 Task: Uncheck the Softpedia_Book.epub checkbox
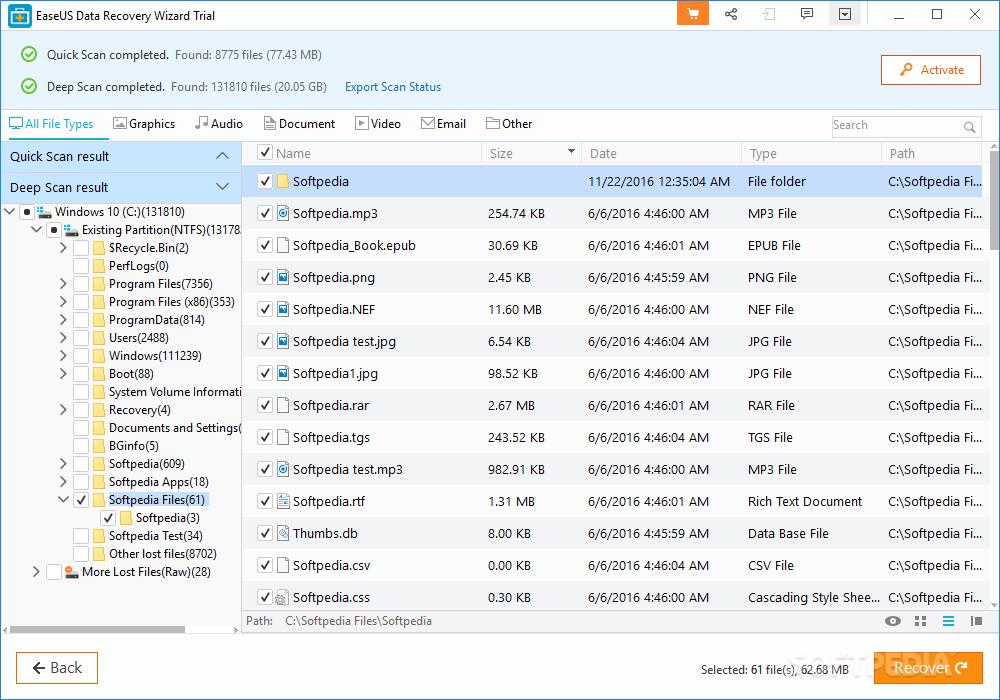tap(265, 245)
